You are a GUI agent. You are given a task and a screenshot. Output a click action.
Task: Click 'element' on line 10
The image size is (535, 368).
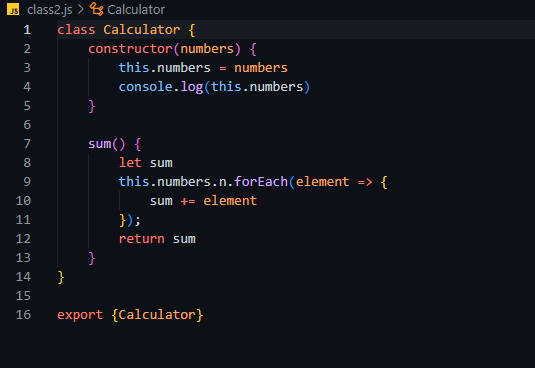[230, 201]
